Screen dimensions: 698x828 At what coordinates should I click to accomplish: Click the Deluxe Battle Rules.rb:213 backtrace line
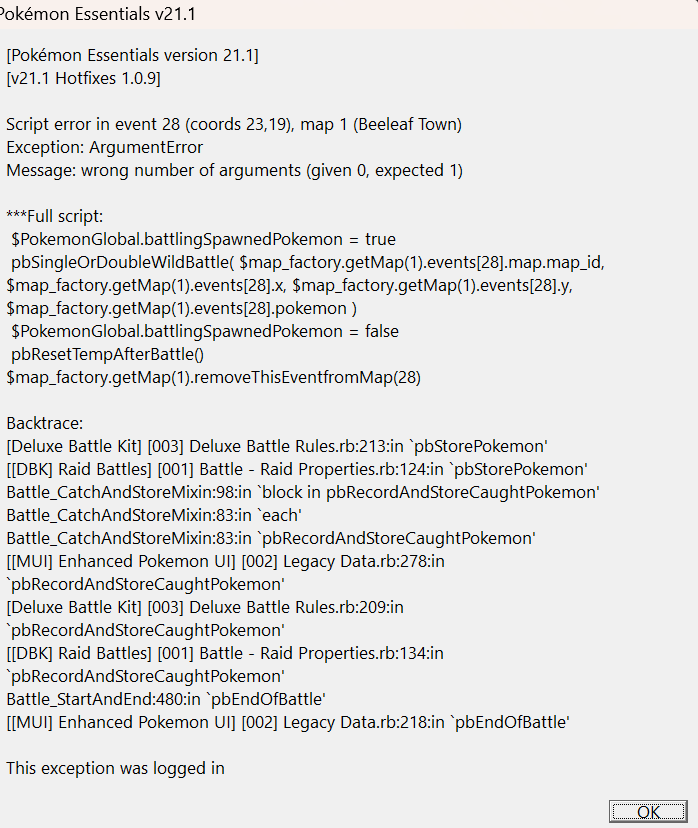(x=276, y=446)
